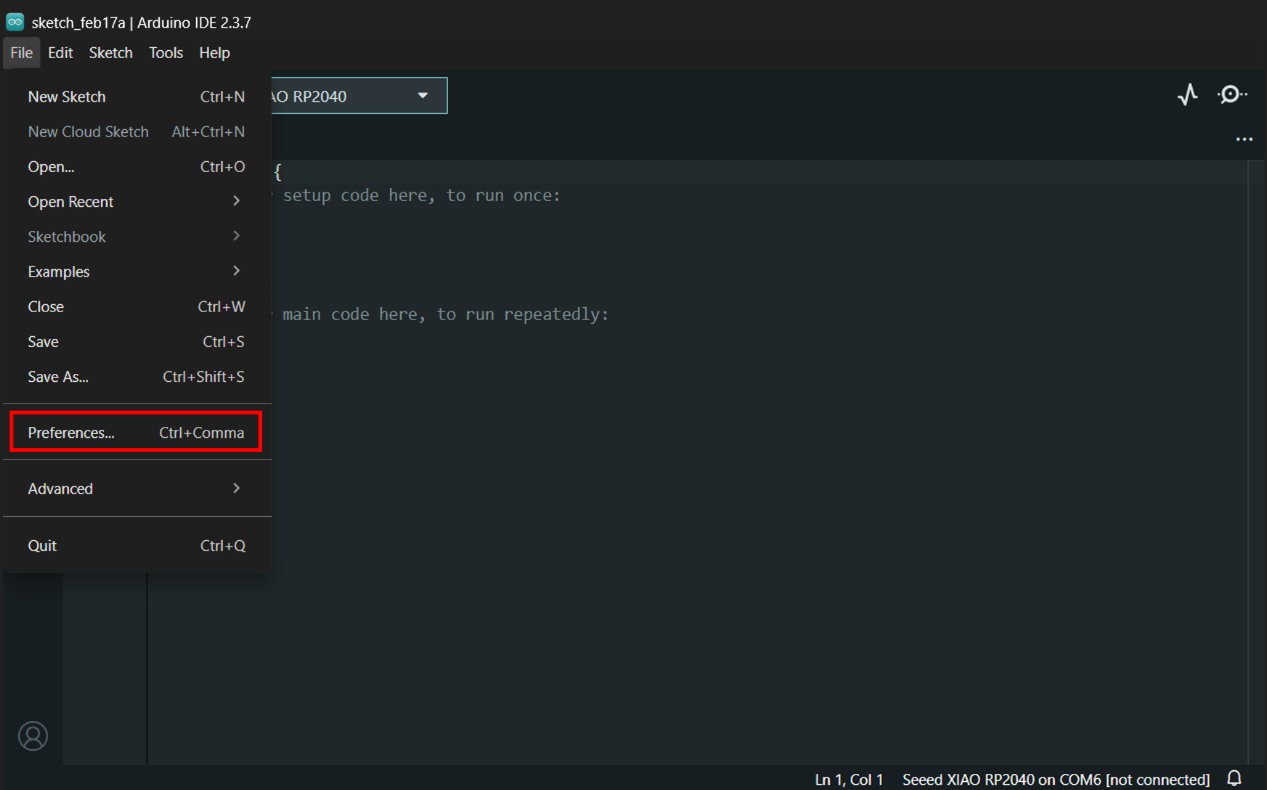Image resolution: width=1267 pixels, height=790 pixels.
Task: Choose Open... in the File menu
Action: point(136,166)
